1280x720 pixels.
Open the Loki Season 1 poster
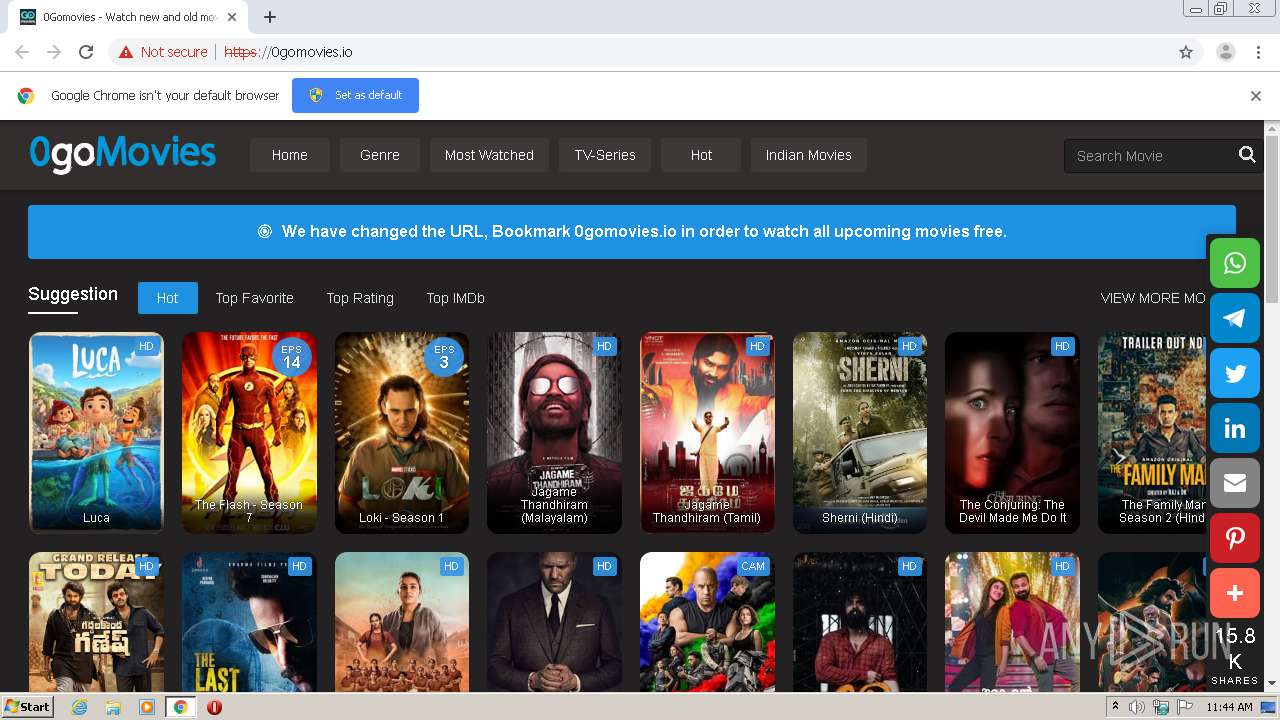click(x=402, y=432)
